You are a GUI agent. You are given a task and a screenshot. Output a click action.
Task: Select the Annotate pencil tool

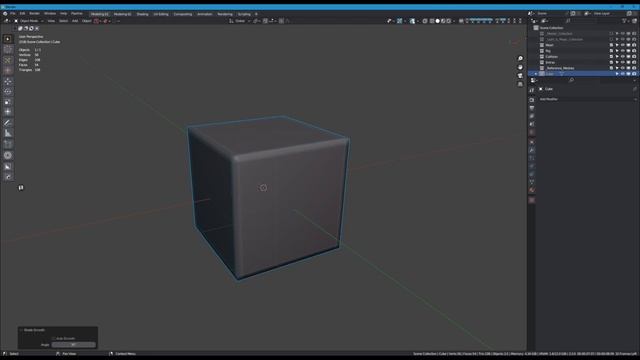(x=8, y=123)
